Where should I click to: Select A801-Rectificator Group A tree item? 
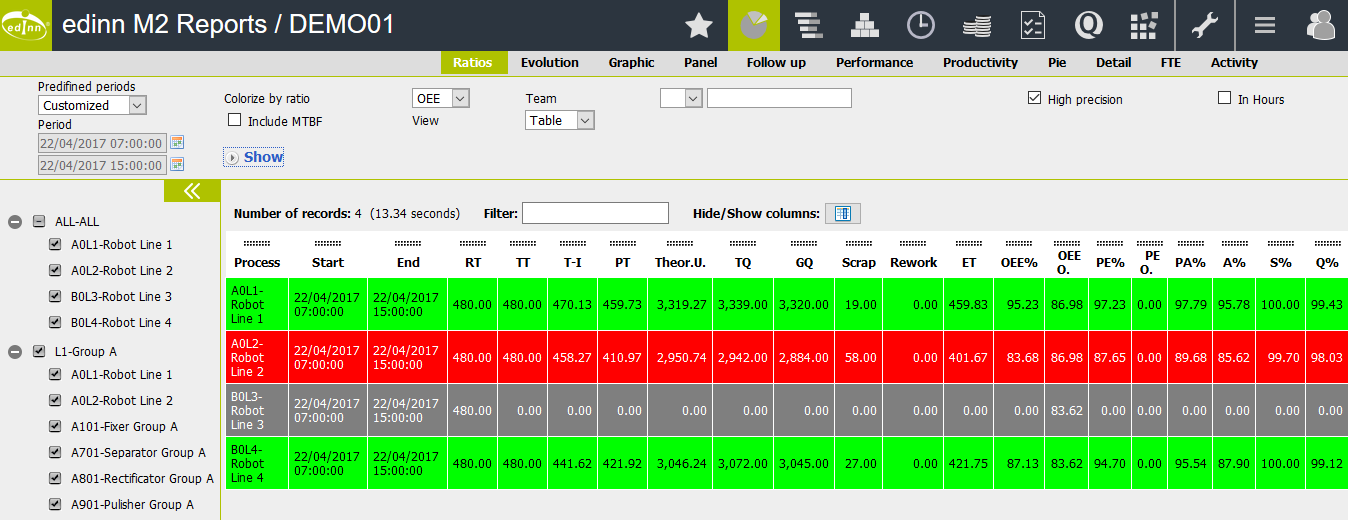pos(142,478)
